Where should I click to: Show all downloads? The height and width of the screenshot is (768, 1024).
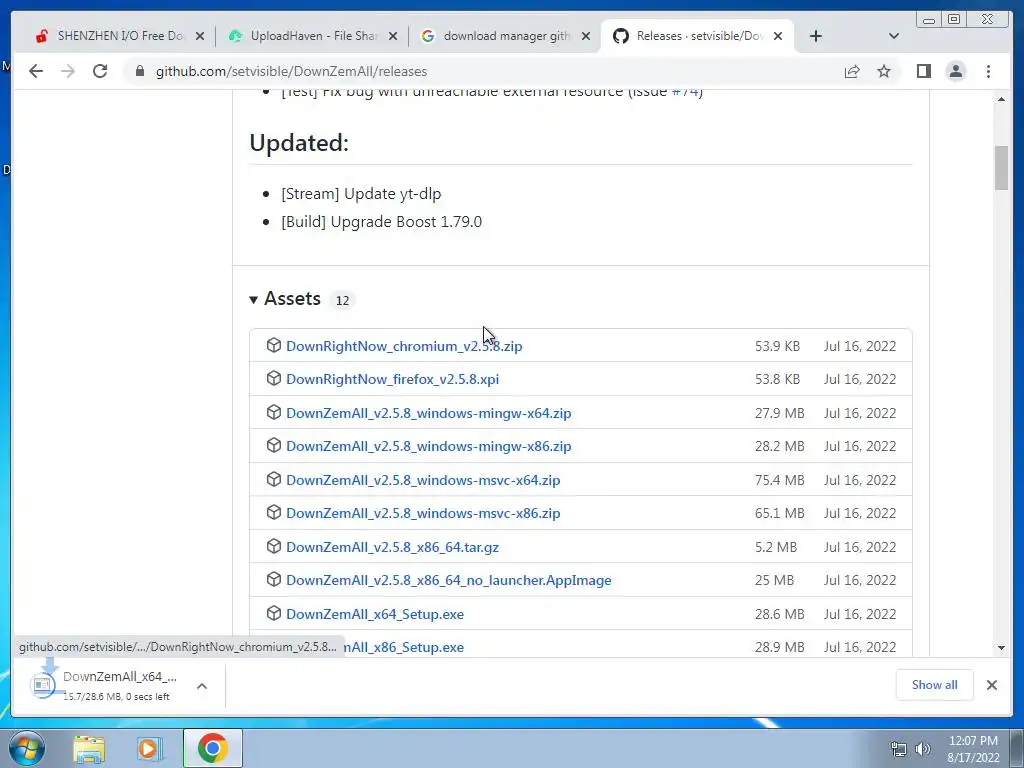click(x=935, y=685)
